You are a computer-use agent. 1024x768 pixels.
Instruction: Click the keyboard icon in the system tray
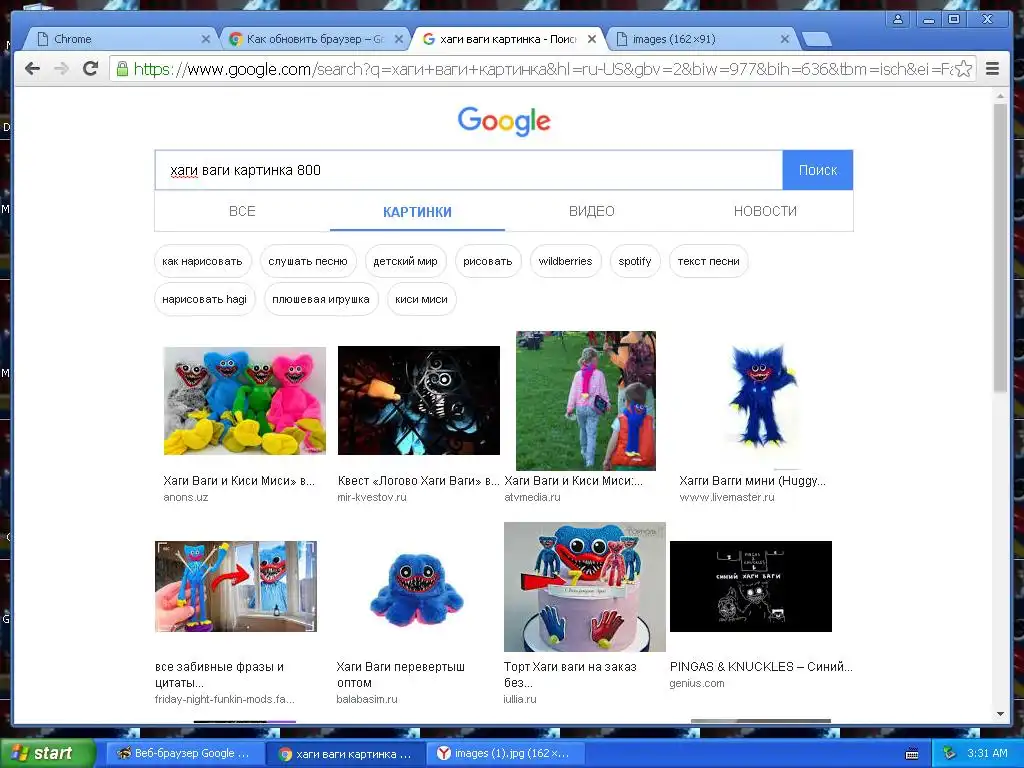tap(912, 754)
